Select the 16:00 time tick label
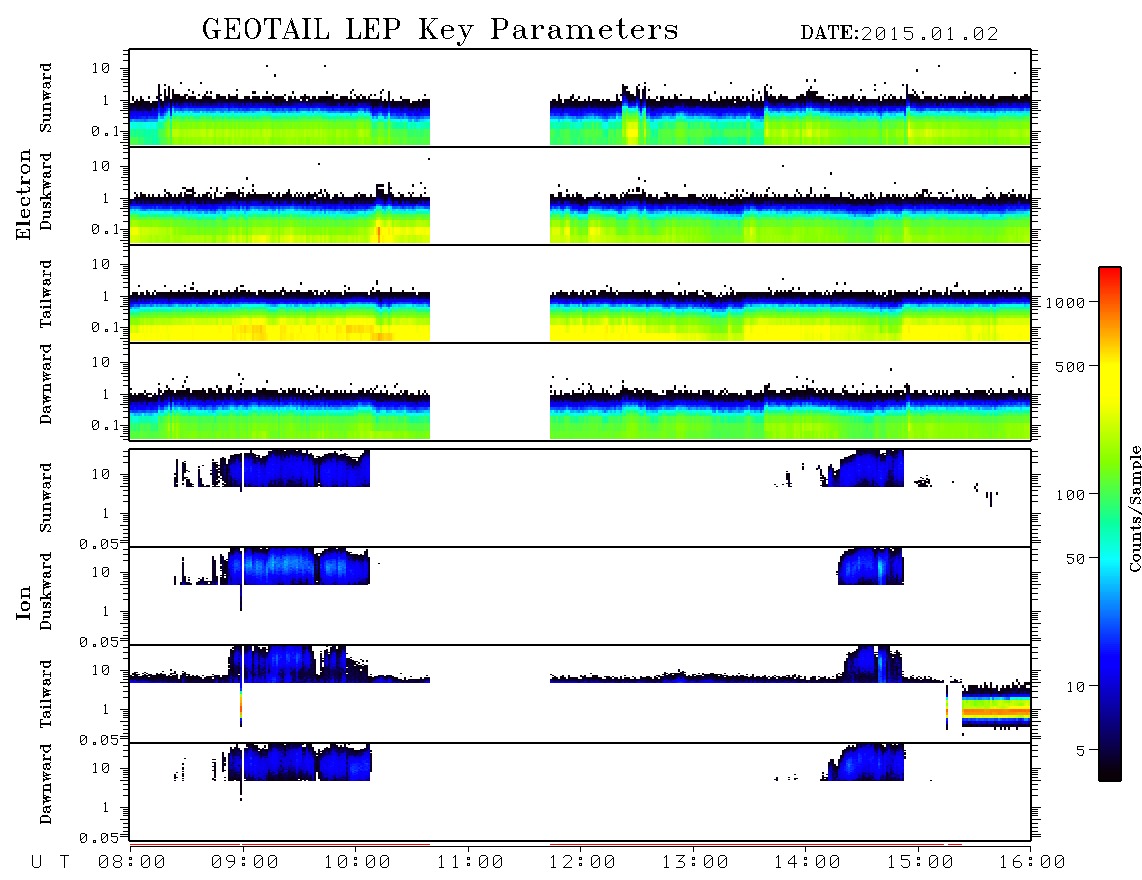The height and width of the screenshot is (880, 1142). coord(1032,862)
